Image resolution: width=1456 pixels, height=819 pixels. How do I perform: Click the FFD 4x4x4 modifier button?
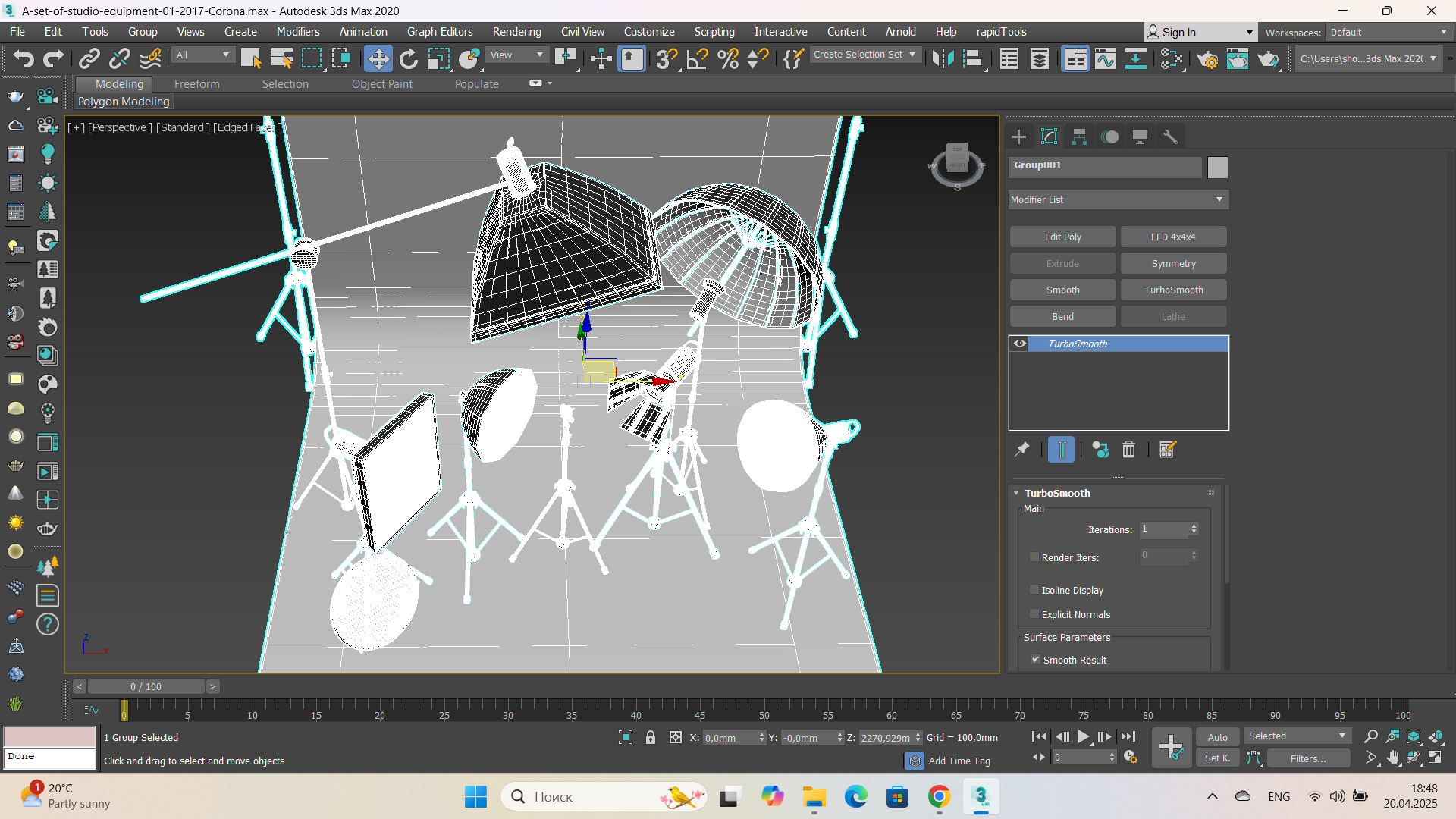(x=1173, y=237)
